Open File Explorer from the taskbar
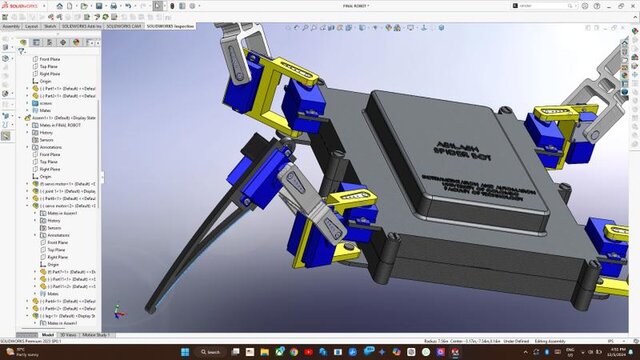The image size is (640, 360). click(x=264, y=352)
